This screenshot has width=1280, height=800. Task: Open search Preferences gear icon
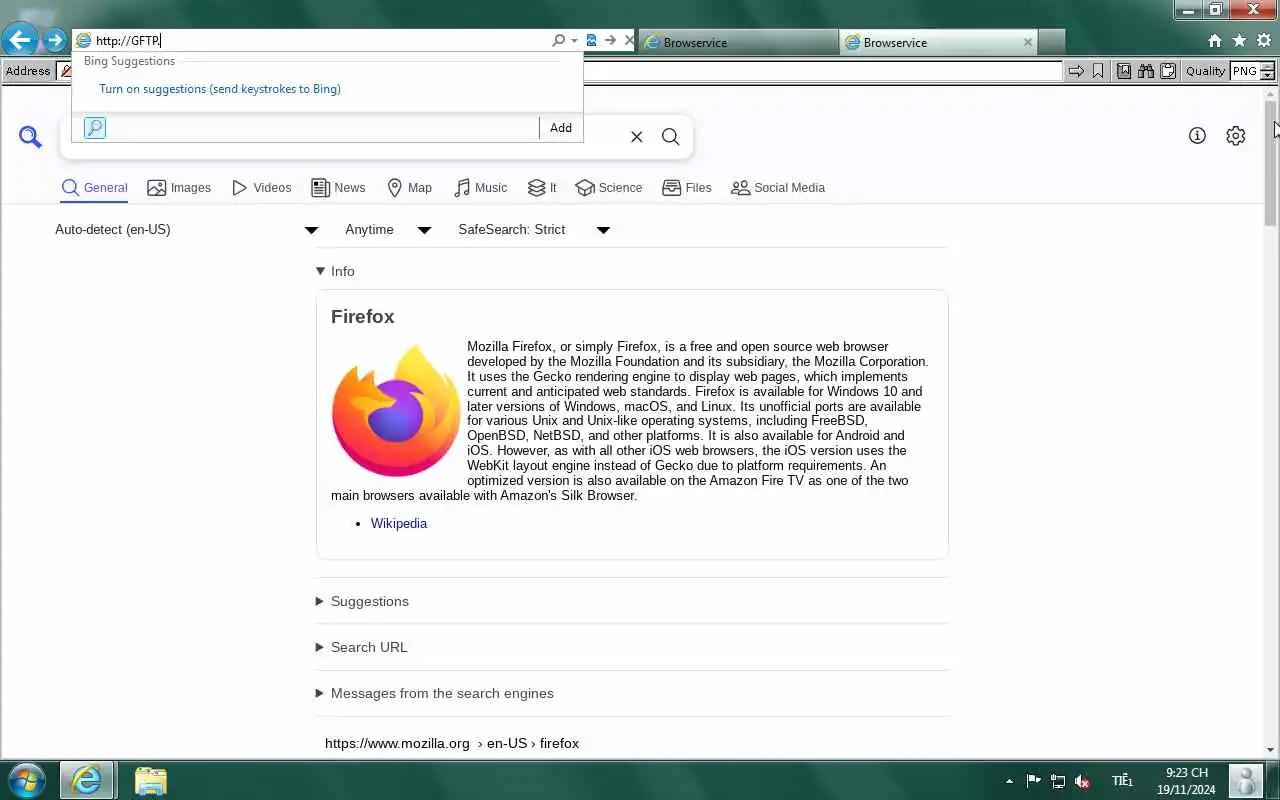point(1236,136)
